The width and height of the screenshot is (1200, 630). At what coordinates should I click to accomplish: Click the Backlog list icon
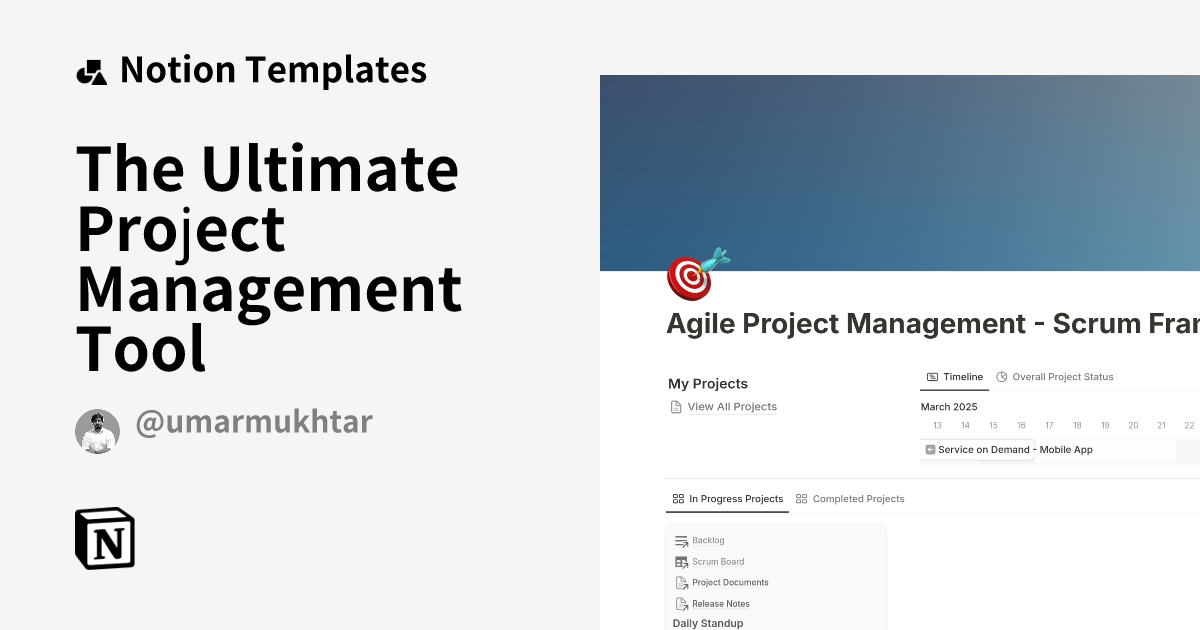tap(679, 540)
